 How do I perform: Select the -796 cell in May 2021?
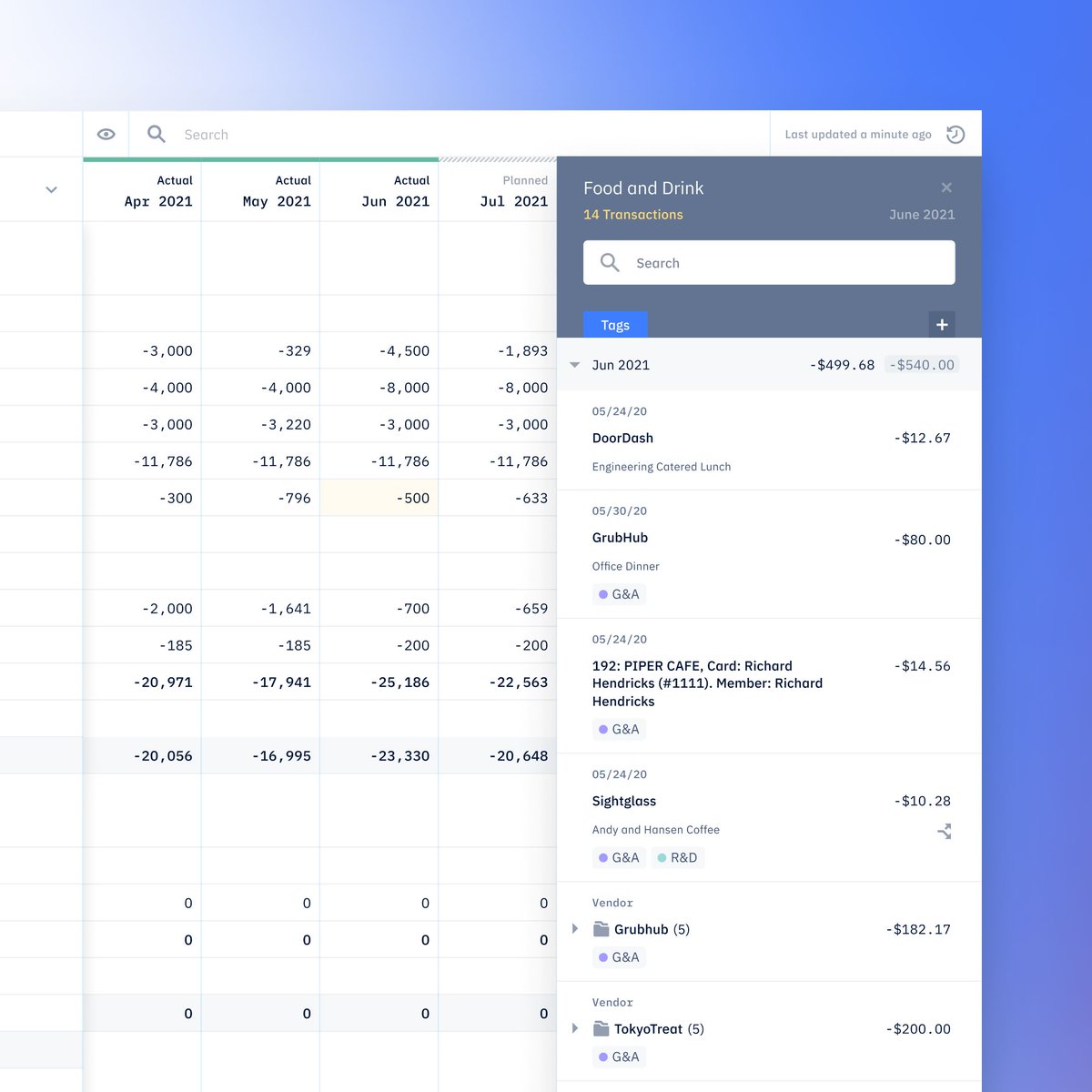[260, 498]
